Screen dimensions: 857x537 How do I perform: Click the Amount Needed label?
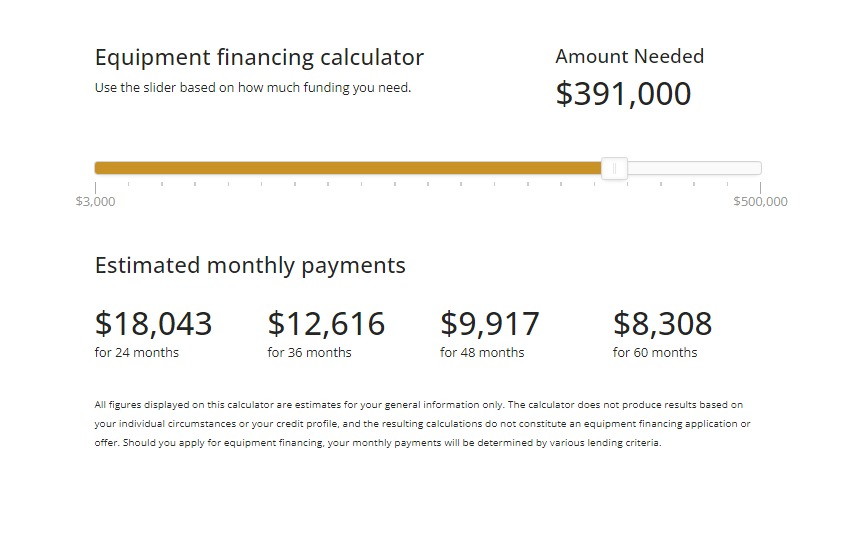(629, 57)
